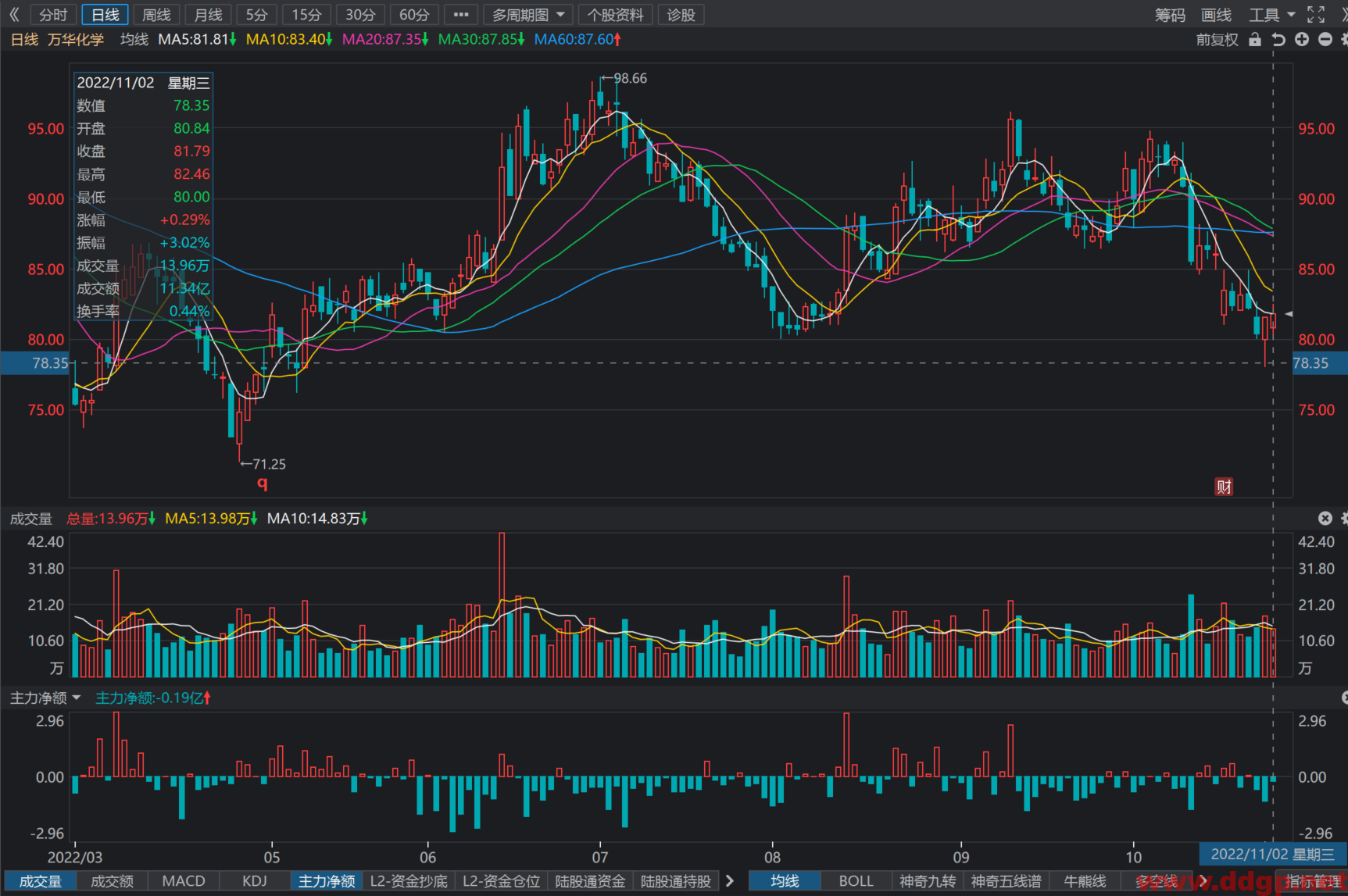Zoom in chart with plus circle icon
The image size is (1348, 896).
[x=1302, y=39]
